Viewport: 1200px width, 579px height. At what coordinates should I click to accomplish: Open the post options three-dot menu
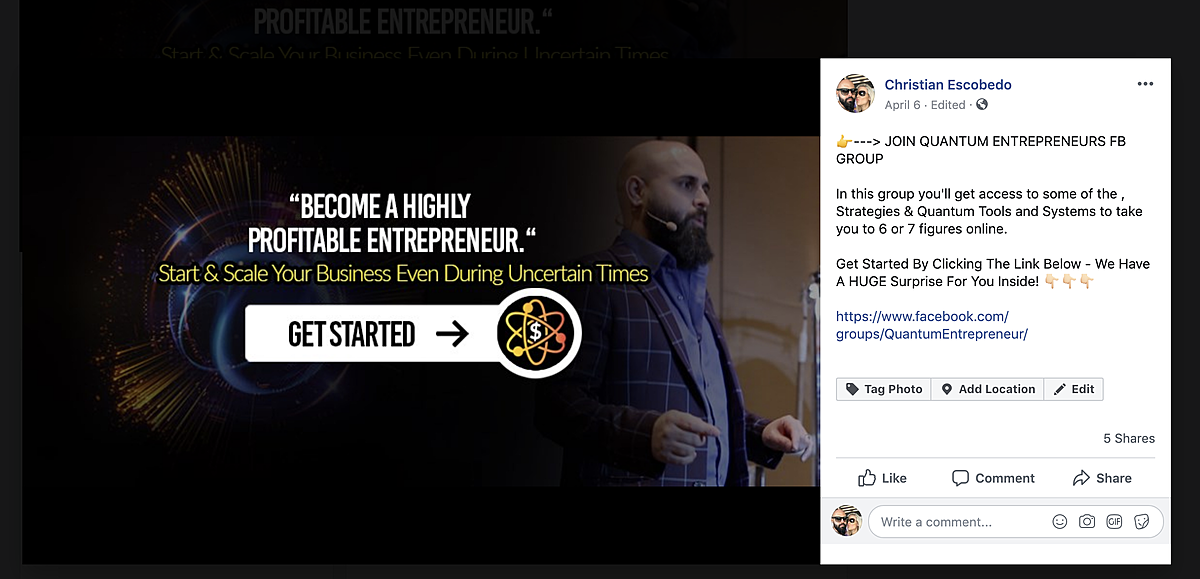click(x=1145, y=84)
